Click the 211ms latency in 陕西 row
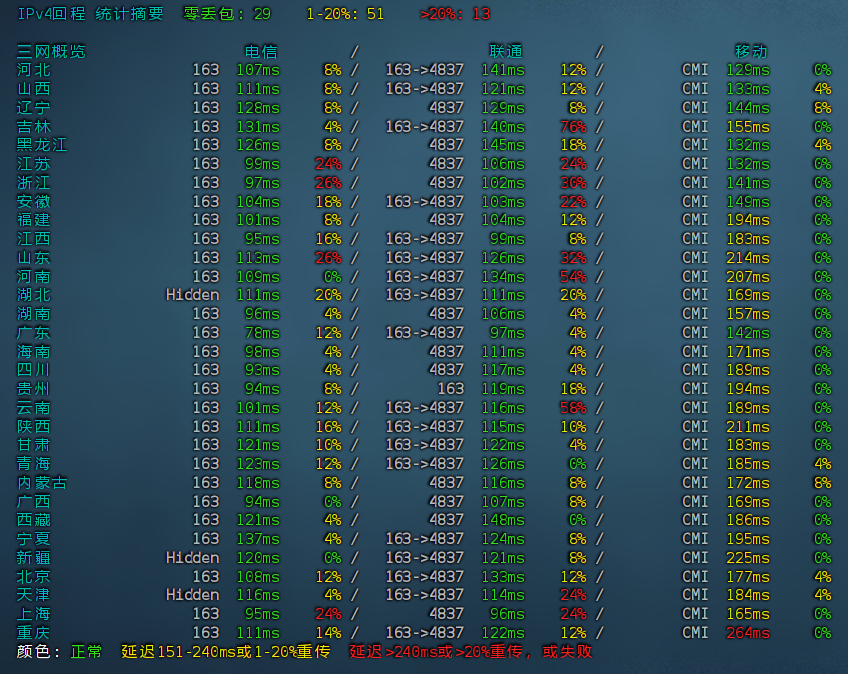Screen dimensions: 848x674 pyautogui.click(x=747, y=426)
